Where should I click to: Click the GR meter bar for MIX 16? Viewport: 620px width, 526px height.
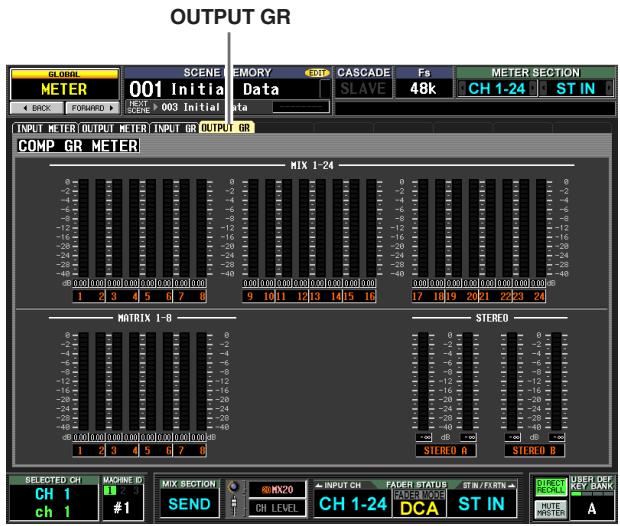click(x=371, y=228)
